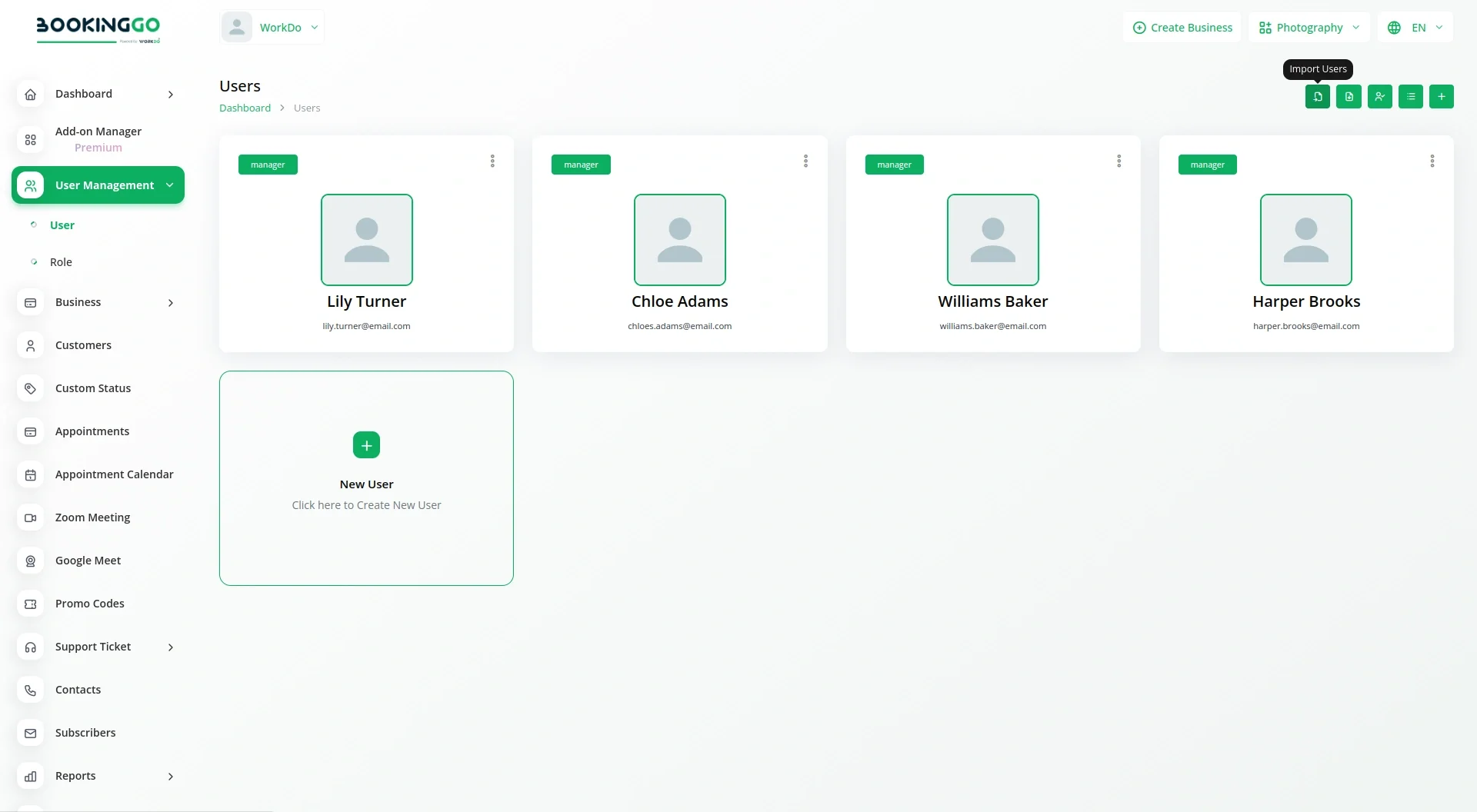Screen dimensions: 1477x812
Task: Go to Appointment Calendar in sidebar
Action: coord(114,474)
